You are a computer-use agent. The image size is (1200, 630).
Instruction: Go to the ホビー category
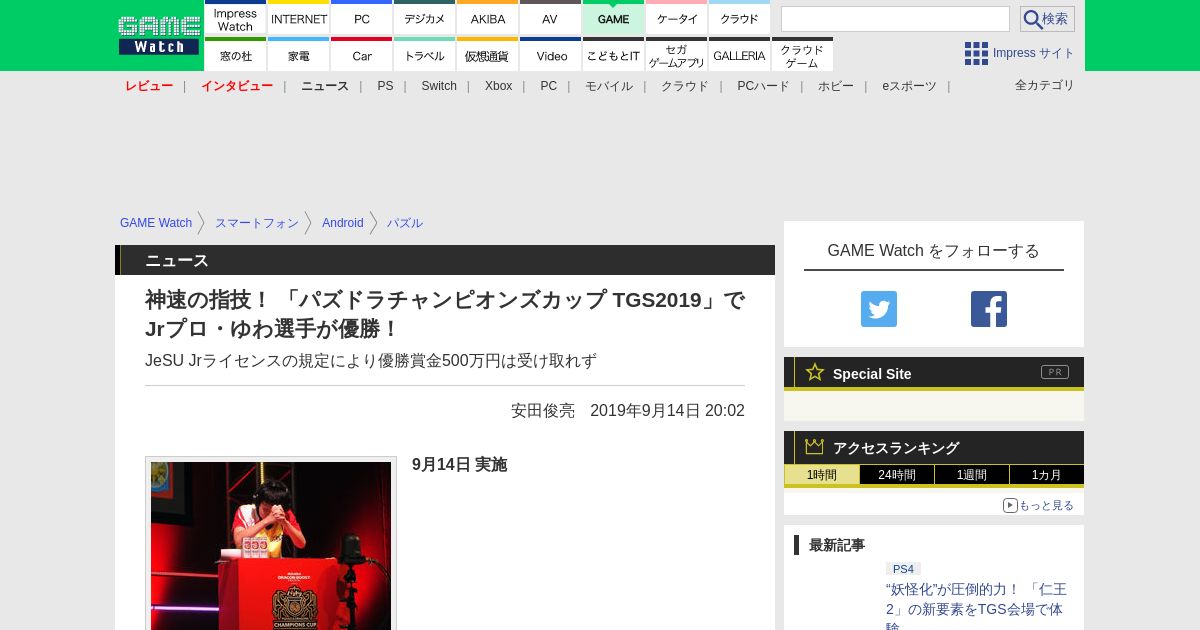(x=836, y=86)
